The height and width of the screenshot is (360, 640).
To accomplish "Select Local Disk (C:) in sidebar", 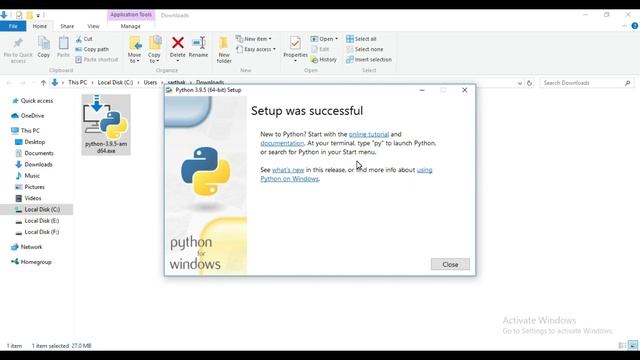I will click(38, 209).
